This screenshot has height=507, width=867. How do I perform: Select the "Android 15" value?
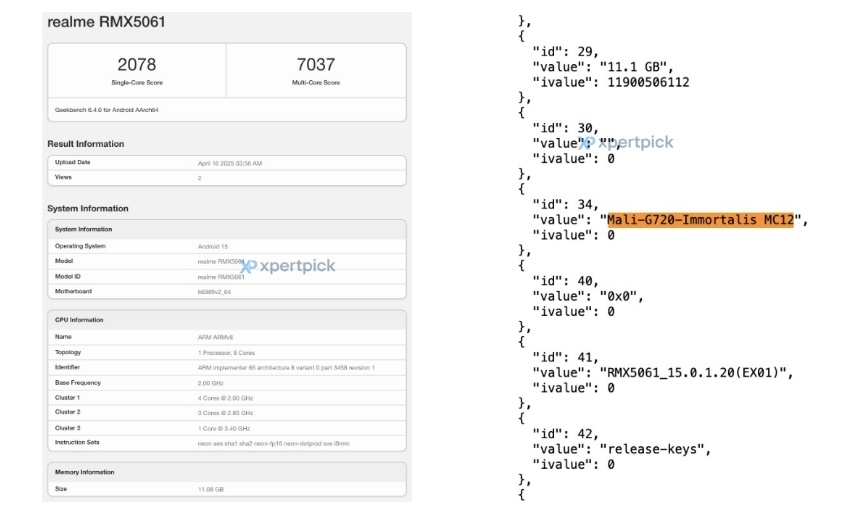pyautogui.click(x=213, y=247)
